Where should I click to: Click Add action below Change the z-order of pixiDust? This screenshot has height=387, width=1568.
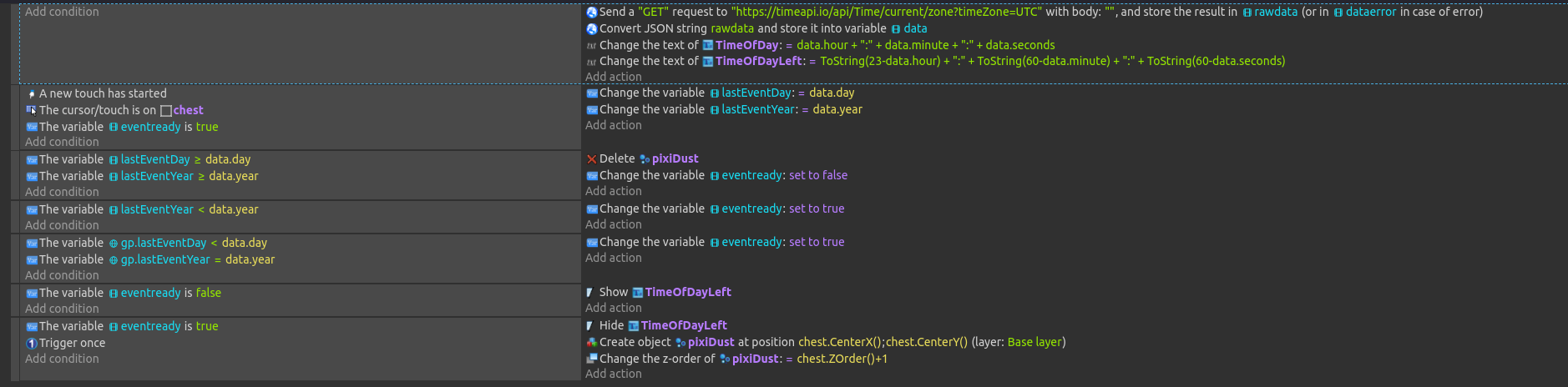(x=614, y=374)
